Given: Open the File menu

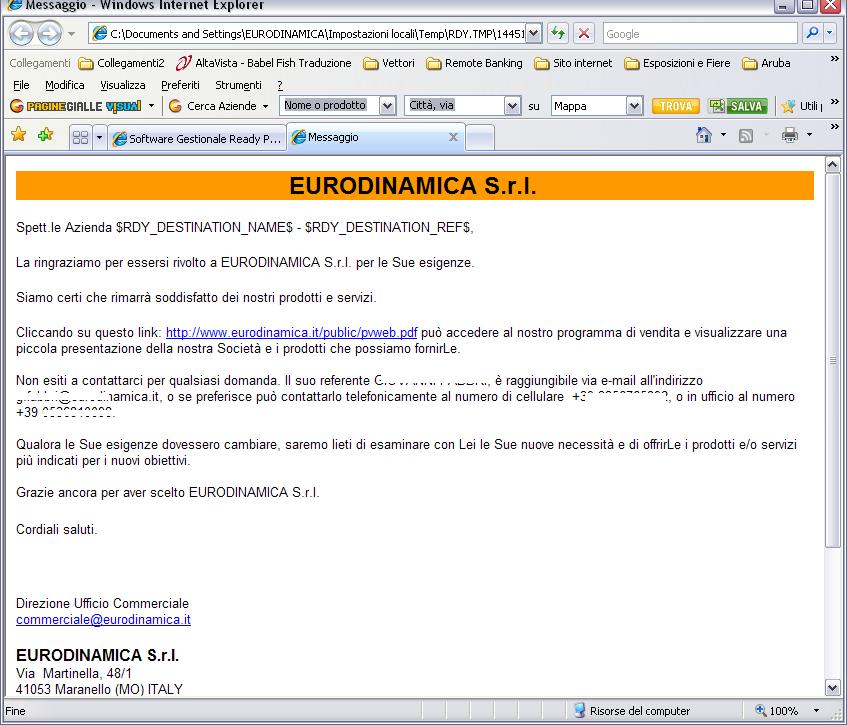Looking at the screenshot, I should point(21,85).
